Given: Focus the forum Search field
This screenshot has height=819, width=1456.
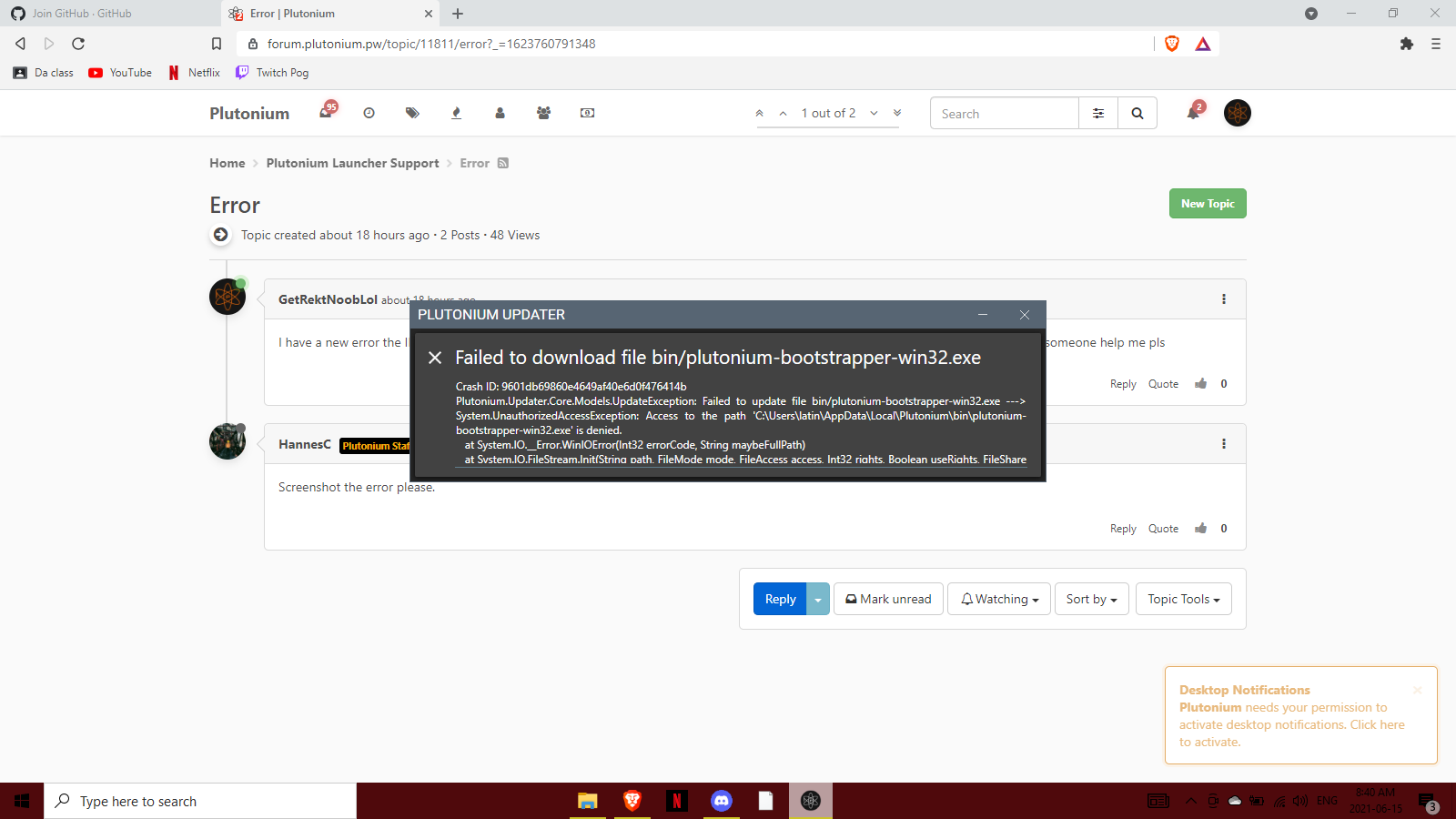Looking at the screenshot, I should pyautogui.click(x=1004, y=114).
